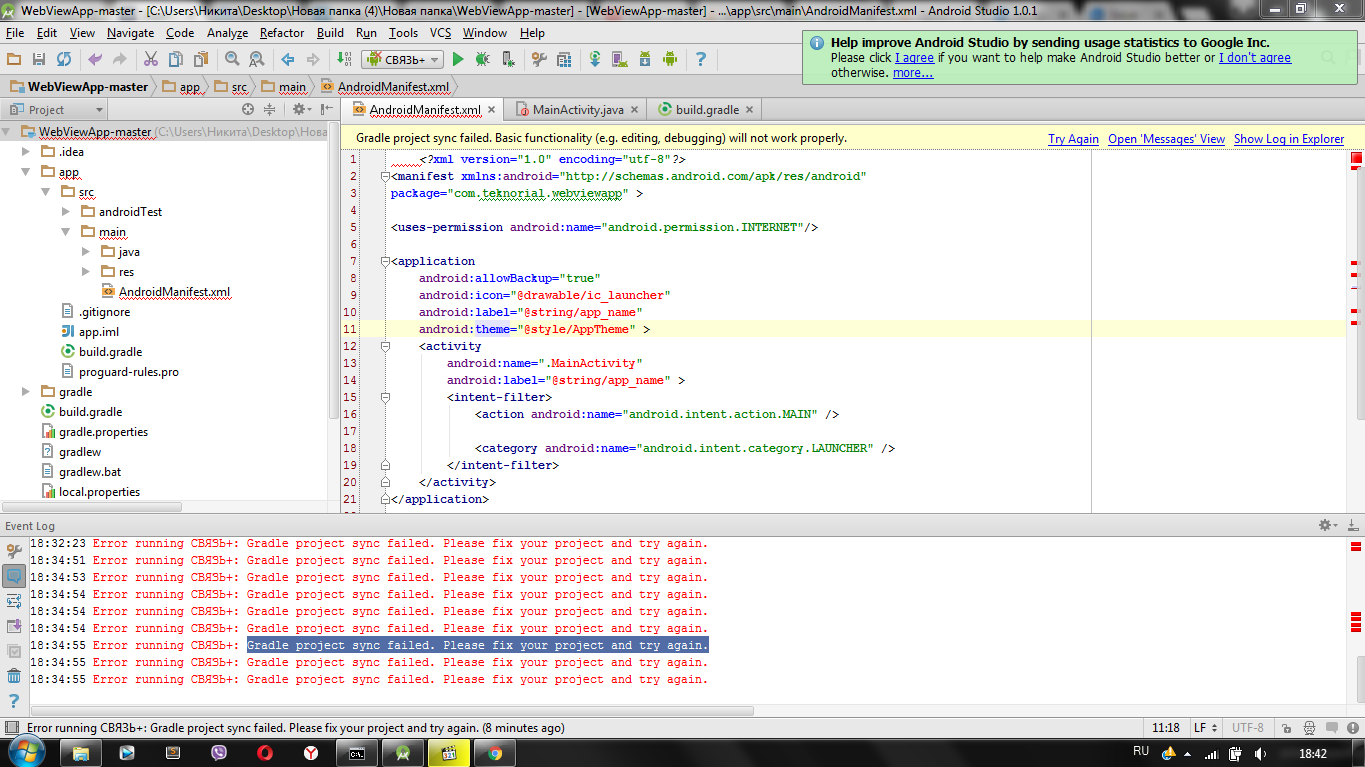Copy selection with toolbar copy icon

[176, 60]
